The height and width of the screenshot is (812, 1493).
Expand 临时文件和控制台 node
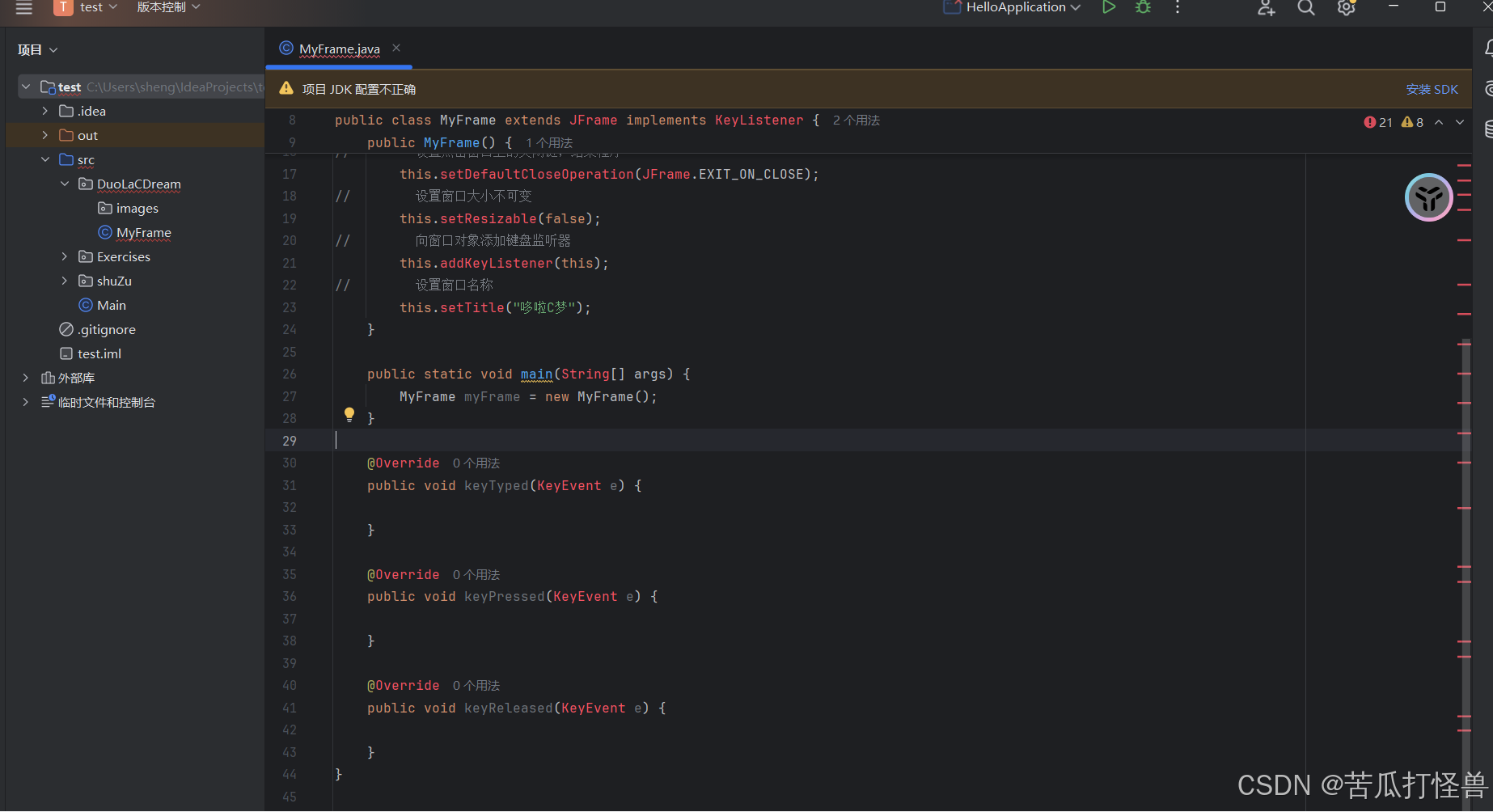click(26, 402)
